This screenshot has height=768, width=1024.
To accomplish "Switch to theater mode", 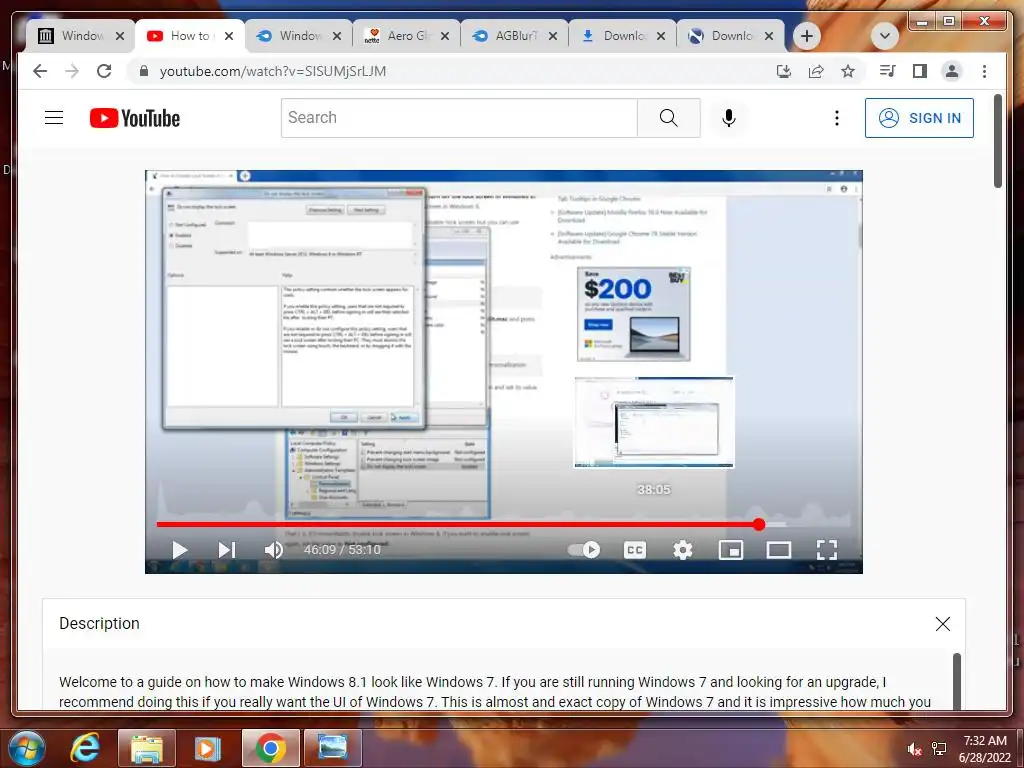I will point(778,550).
